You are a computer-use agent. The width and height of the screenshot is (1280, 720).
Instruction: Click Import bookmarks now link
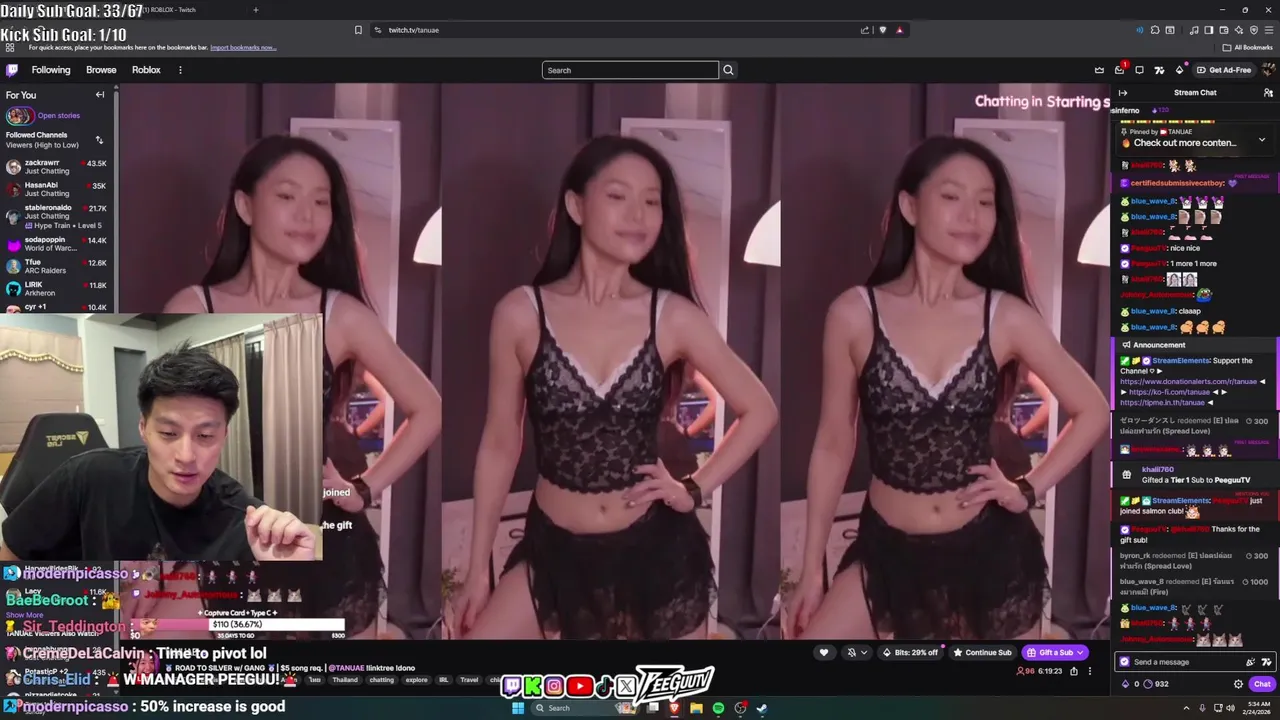pos(243,47)
